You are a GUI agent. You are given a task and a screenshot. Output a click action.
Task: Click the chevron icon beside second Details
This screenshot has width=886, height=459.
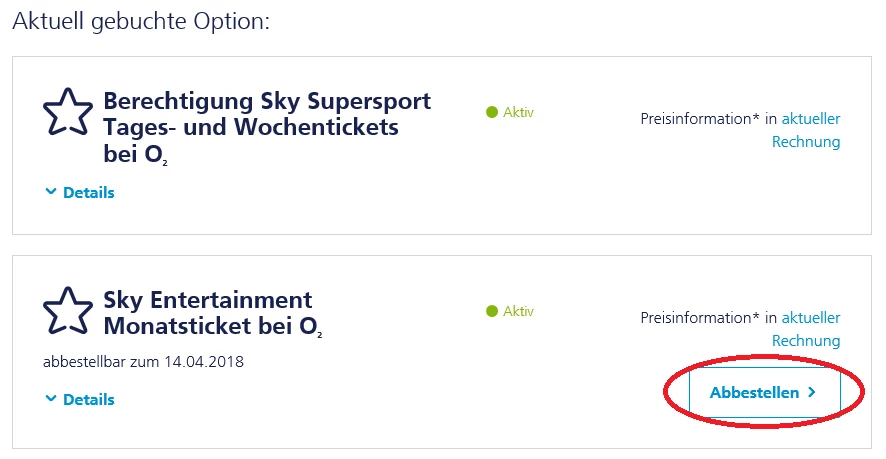(x=51, y=399)
